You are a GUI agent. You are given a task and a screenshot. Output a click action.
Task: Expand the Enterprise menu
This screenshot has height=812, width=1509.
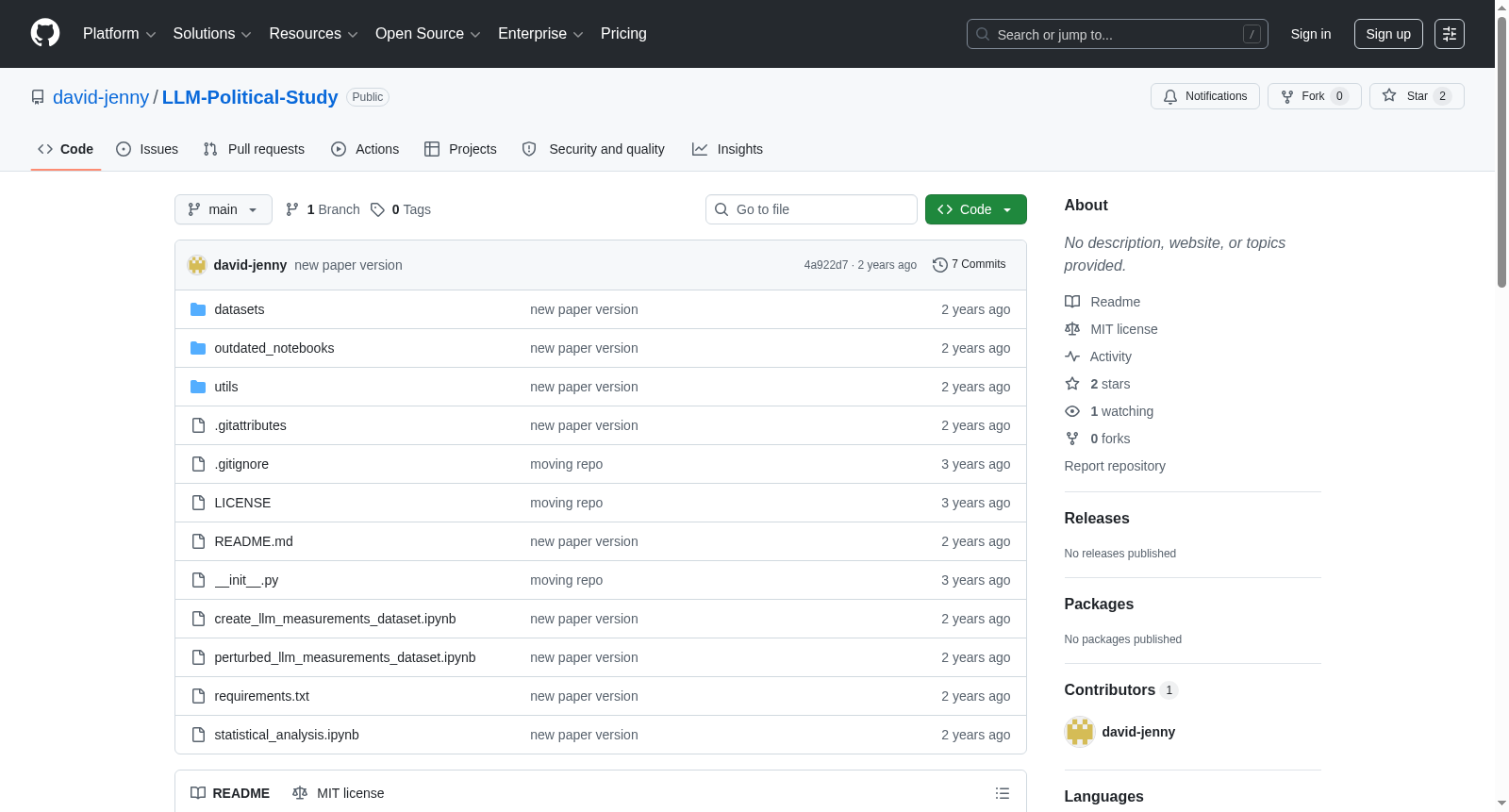[x=540, y=34]
